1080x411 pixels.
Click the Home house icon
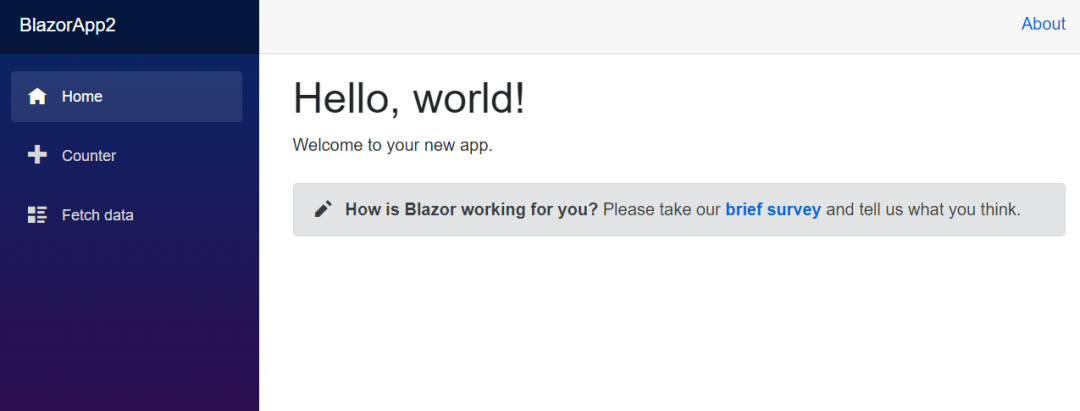click(37, 96)
